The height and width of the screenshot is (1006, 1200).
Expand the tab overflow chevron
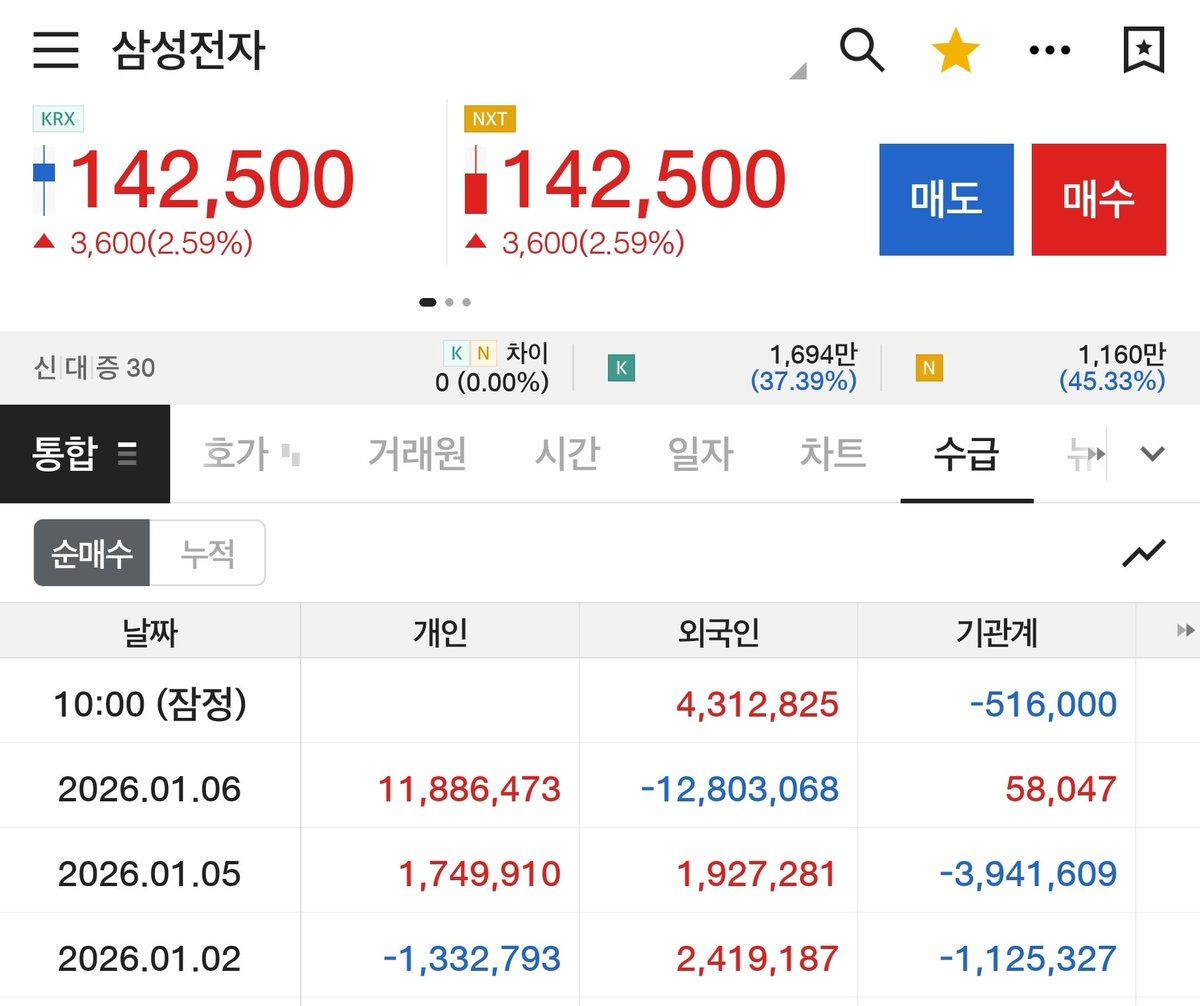(x=1150, y=453)
